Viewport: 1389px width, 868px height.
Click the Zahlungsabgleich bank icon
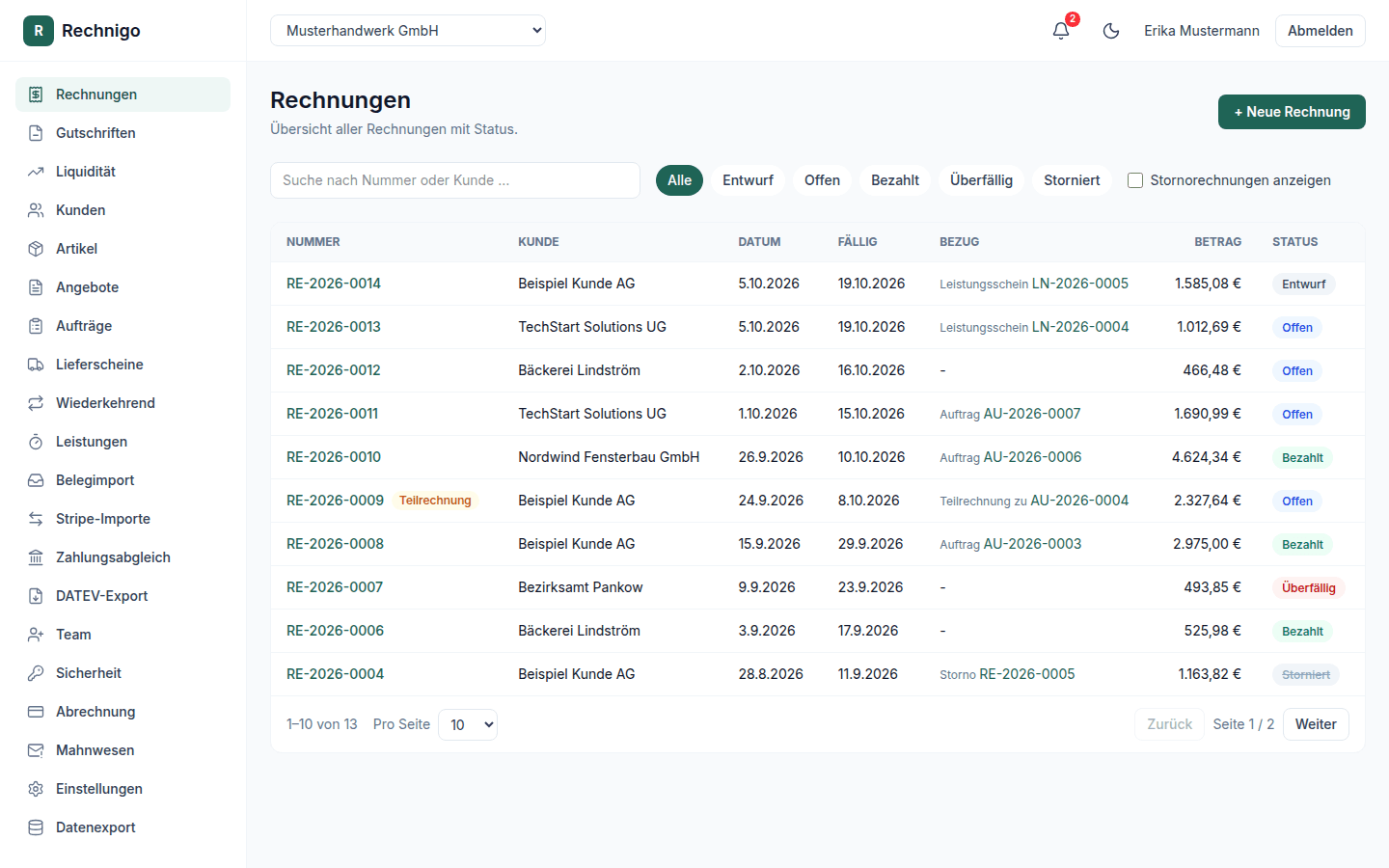click(36, 557)
